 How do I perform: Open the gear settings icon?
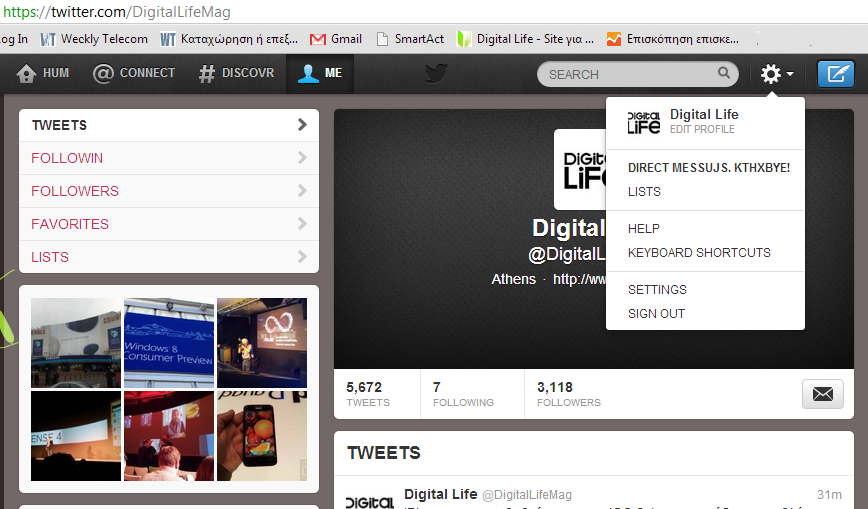(x=770, y=74)
